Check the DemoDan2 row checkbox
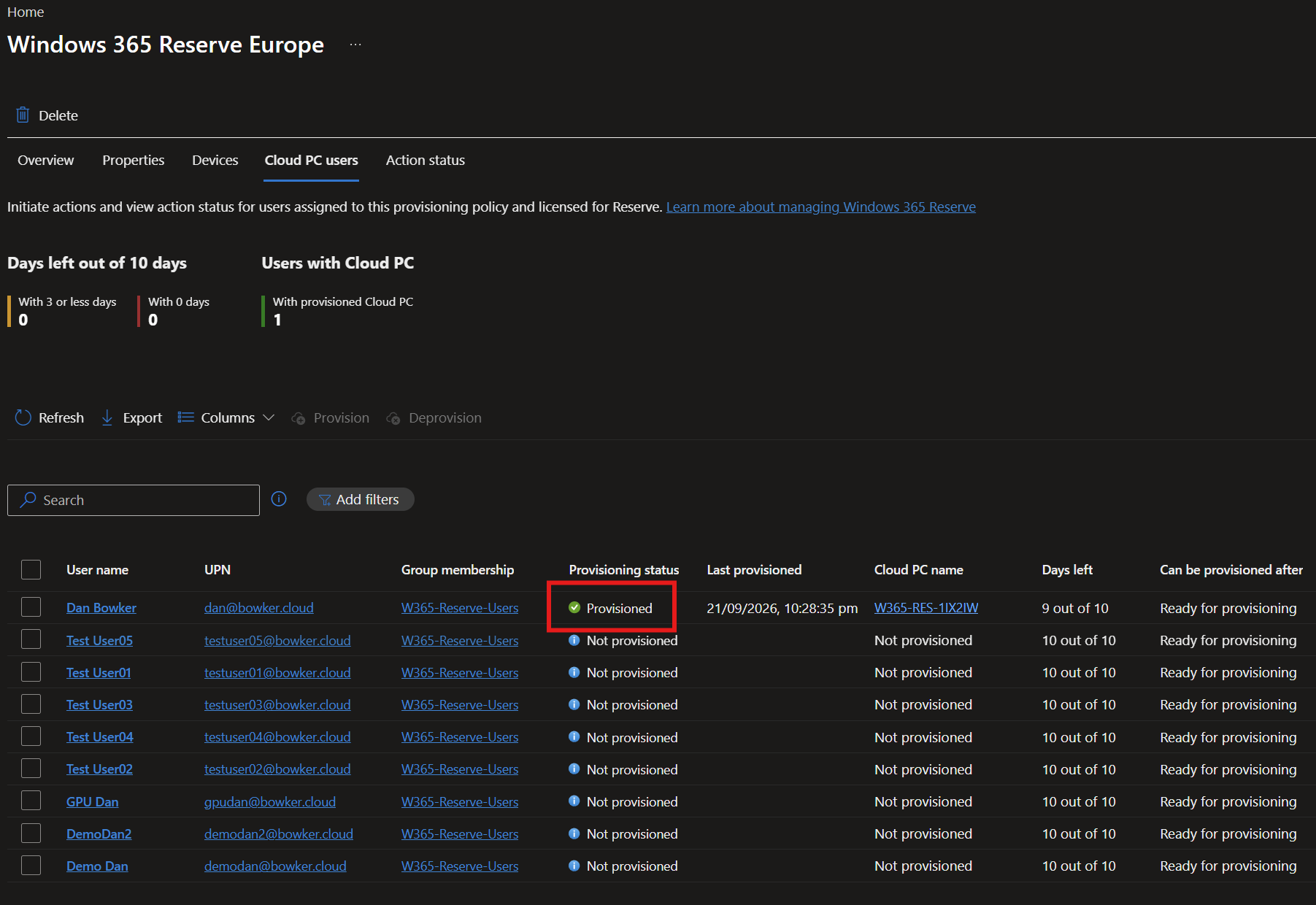The image size is (1316, 905). [31, 833]
